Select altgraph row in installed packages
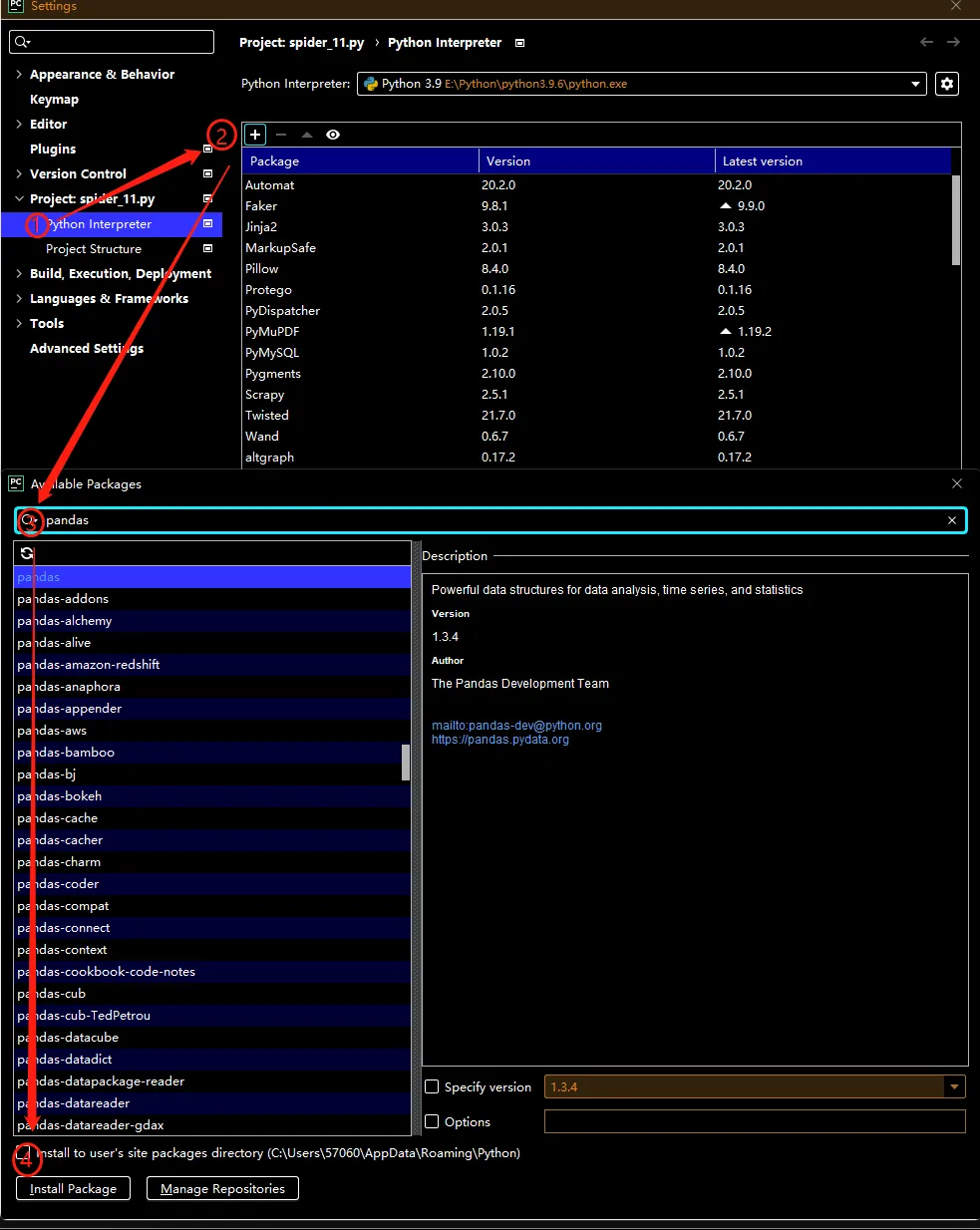Viewport: 980px width, 1230px height. pyautogui.click(x=597, y=458)
